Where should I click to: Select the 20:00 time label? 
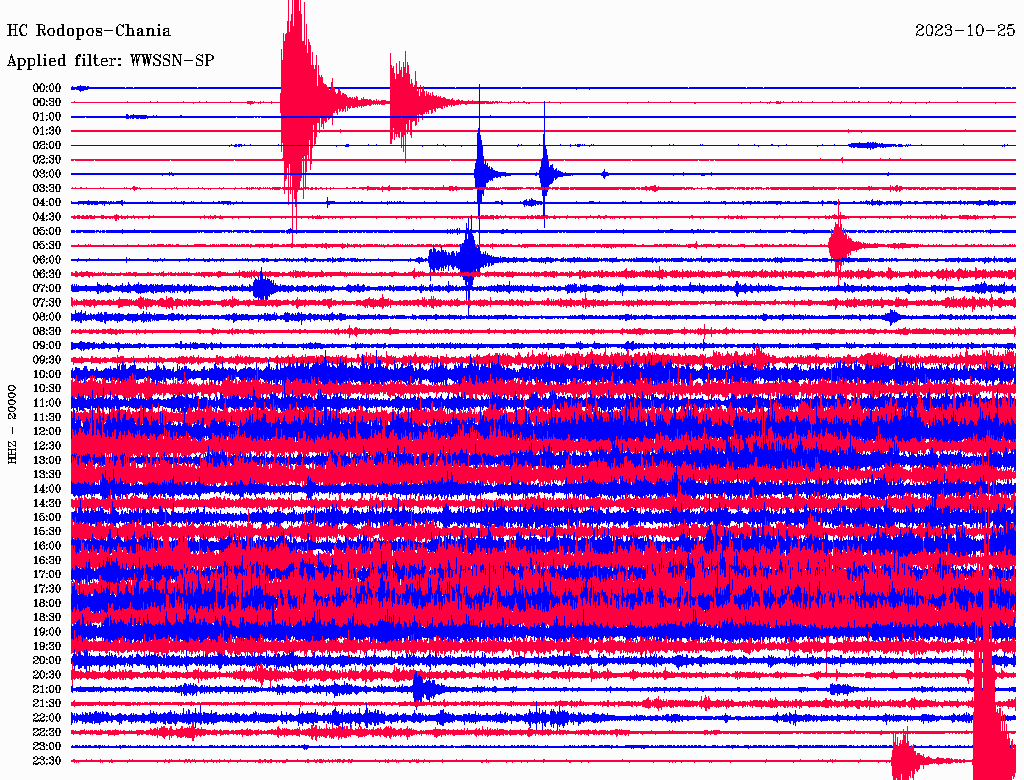point(47,660)
